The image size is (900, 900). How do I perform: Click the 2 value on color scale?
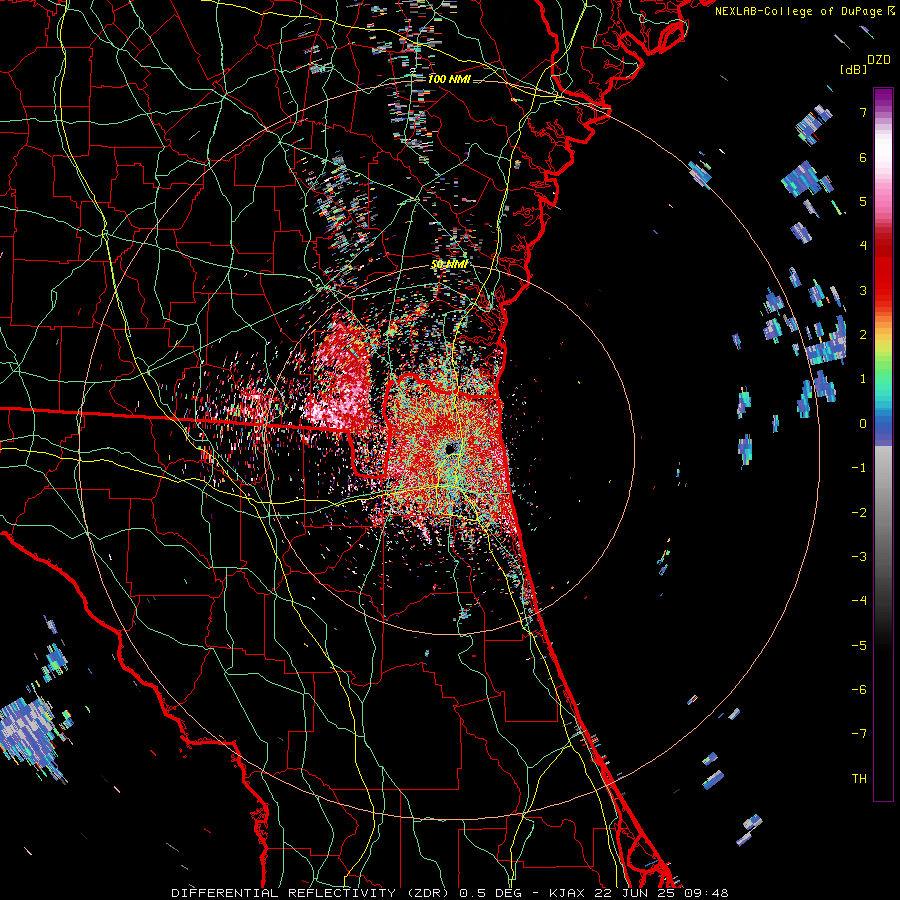click(863, 335)
